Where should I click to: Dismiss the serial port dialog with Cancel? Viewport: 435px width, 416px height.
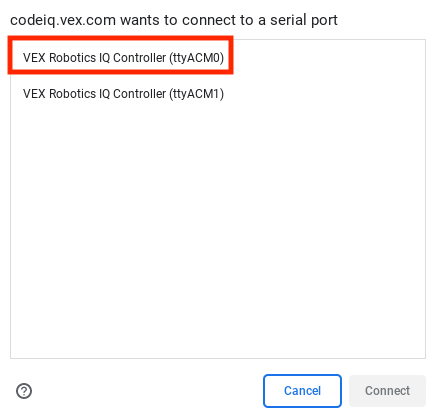(x=302, y=391)
